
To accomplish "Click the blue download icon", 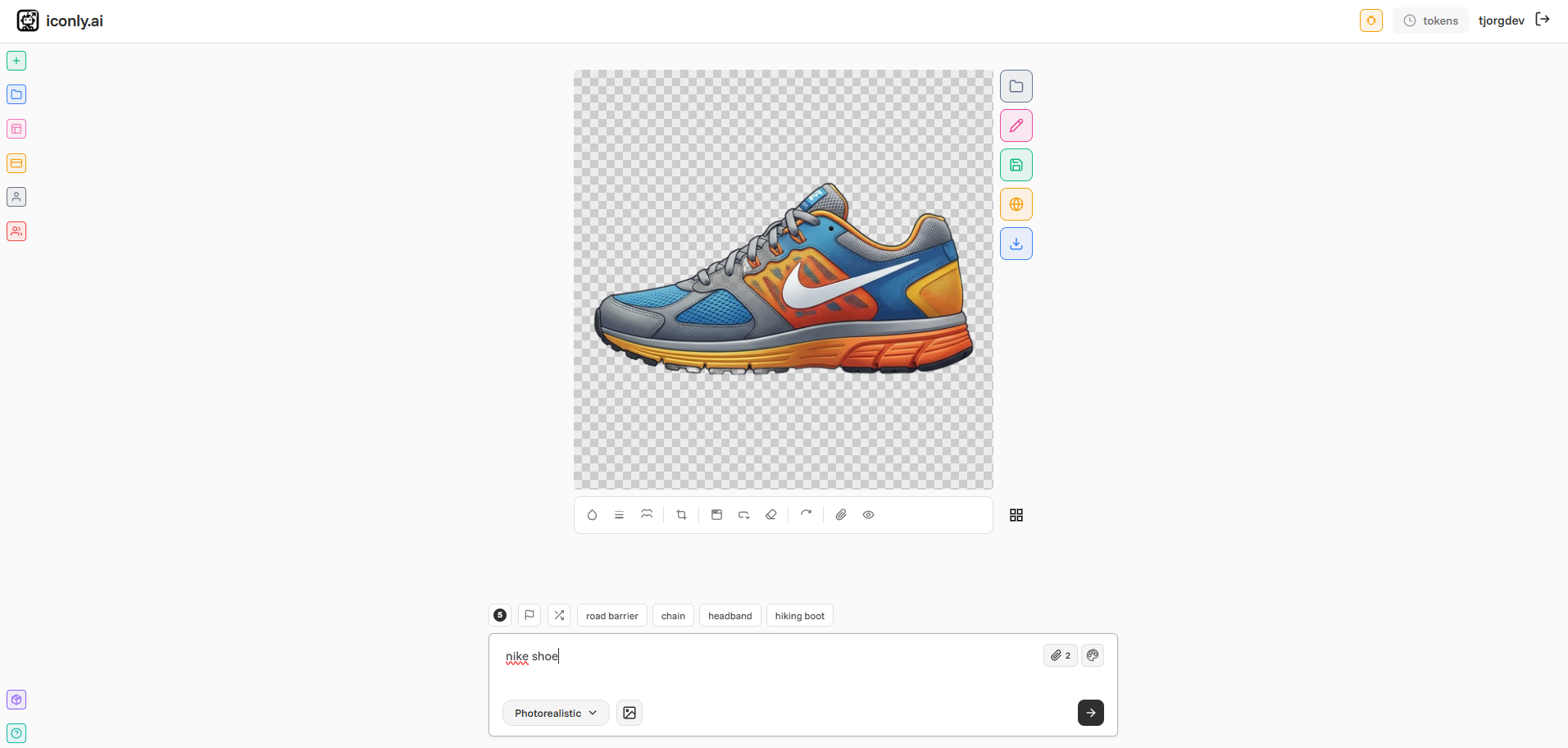I will 1016,244.
